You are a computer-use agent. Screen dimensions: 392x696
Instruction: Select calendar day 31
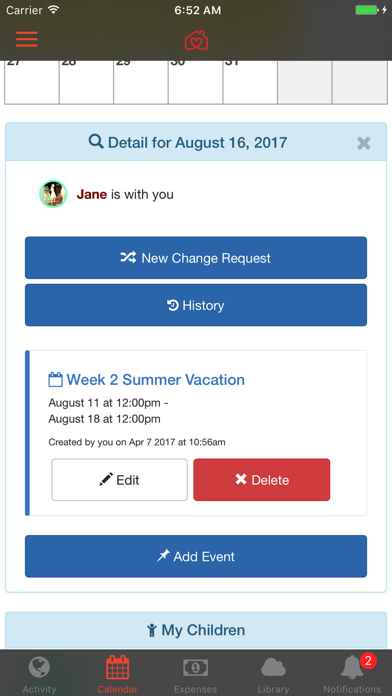point(250,82)
